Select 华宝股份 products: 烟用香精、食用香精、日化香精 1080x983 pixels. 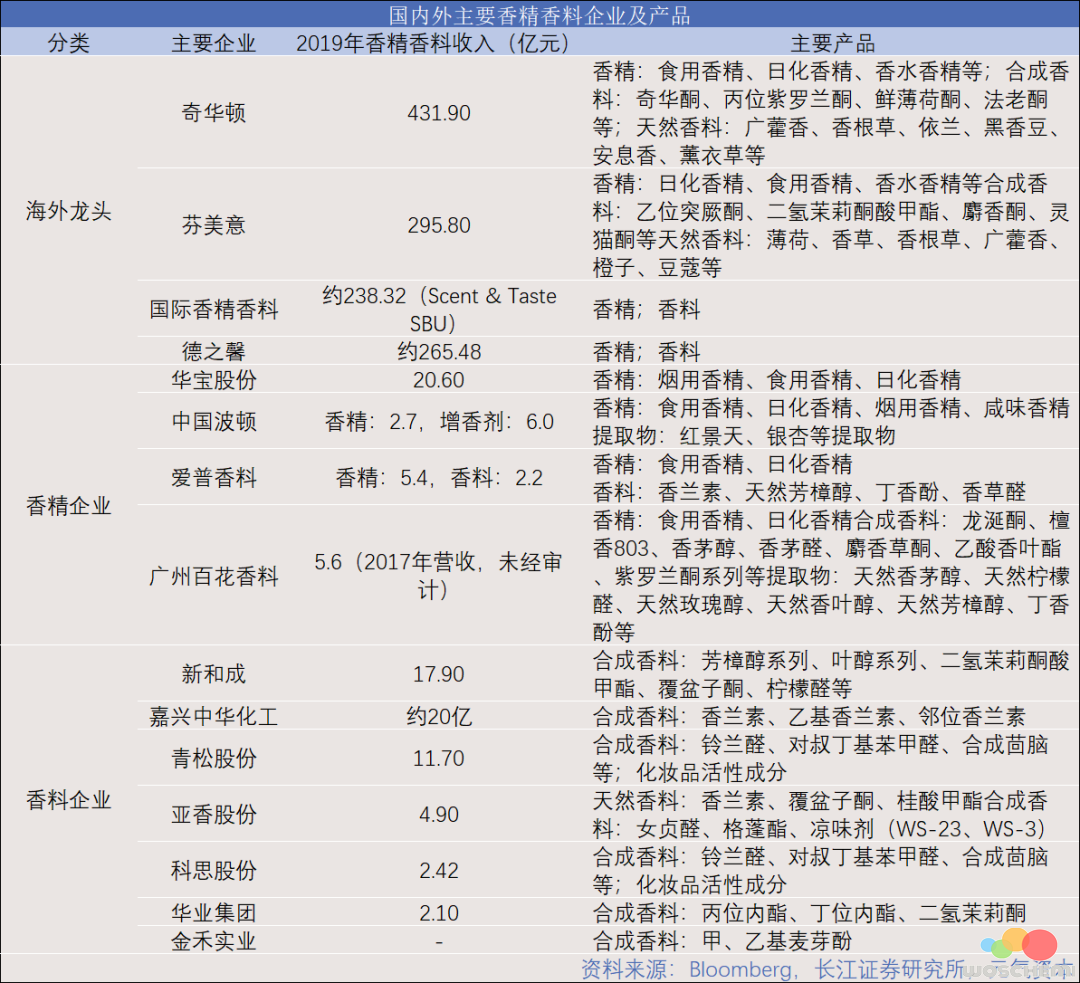(777, 380)
